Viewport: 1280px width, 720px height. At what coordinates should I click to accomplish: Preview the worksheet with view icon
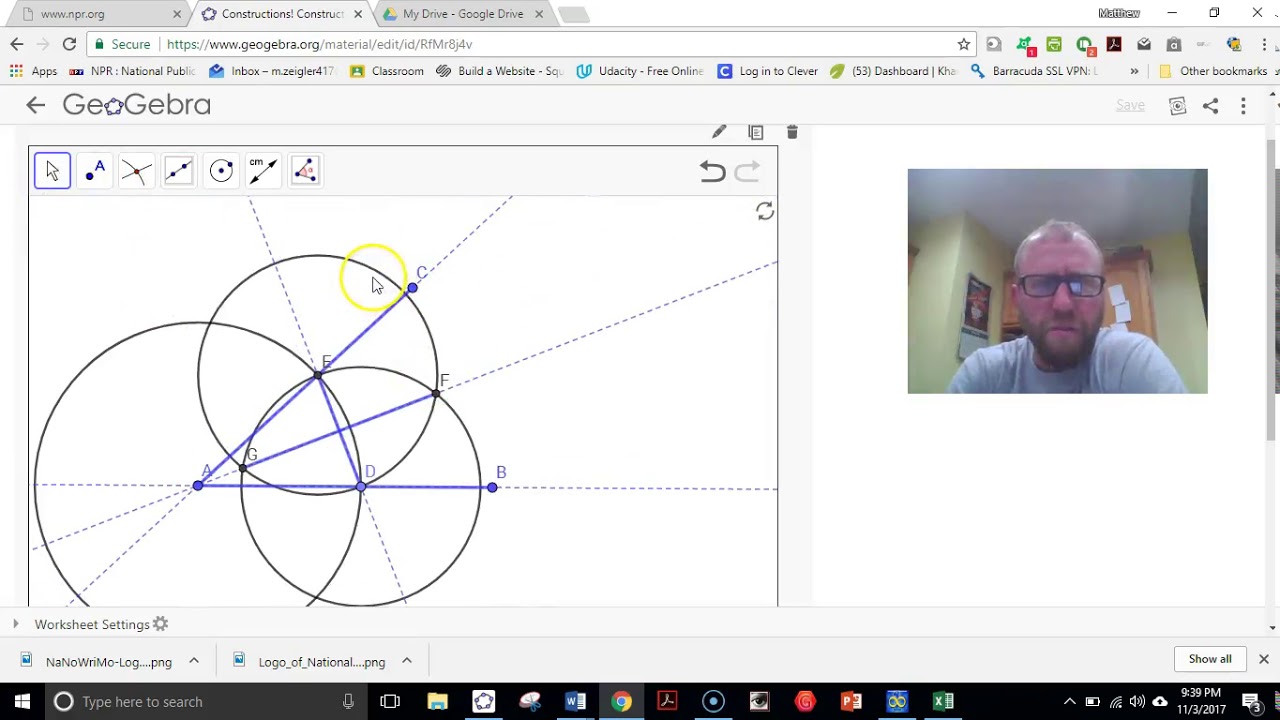1177,105
